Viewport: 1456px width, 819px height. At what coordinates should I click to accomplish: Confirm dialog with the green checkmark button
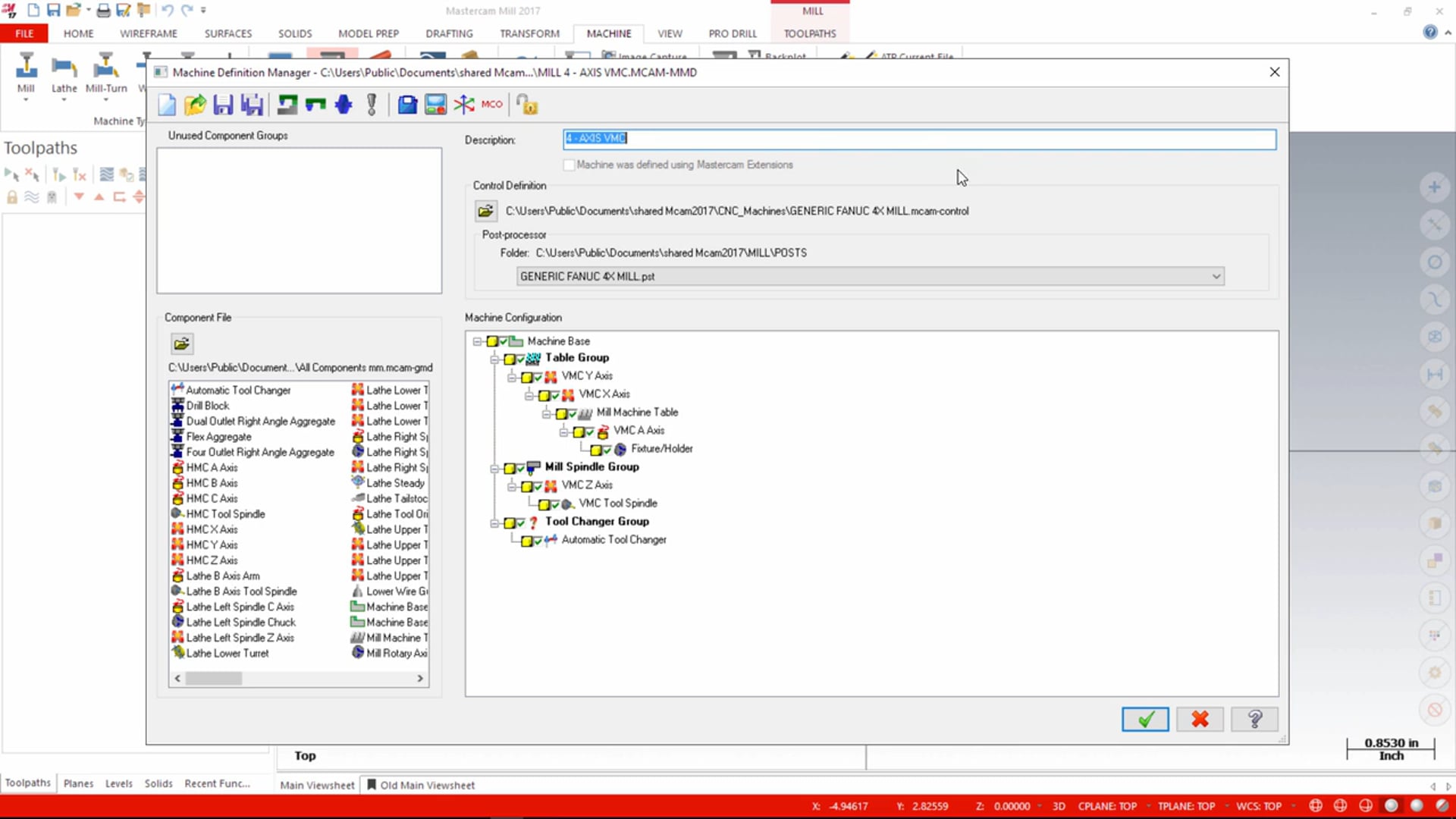[x=1145, y=719]
